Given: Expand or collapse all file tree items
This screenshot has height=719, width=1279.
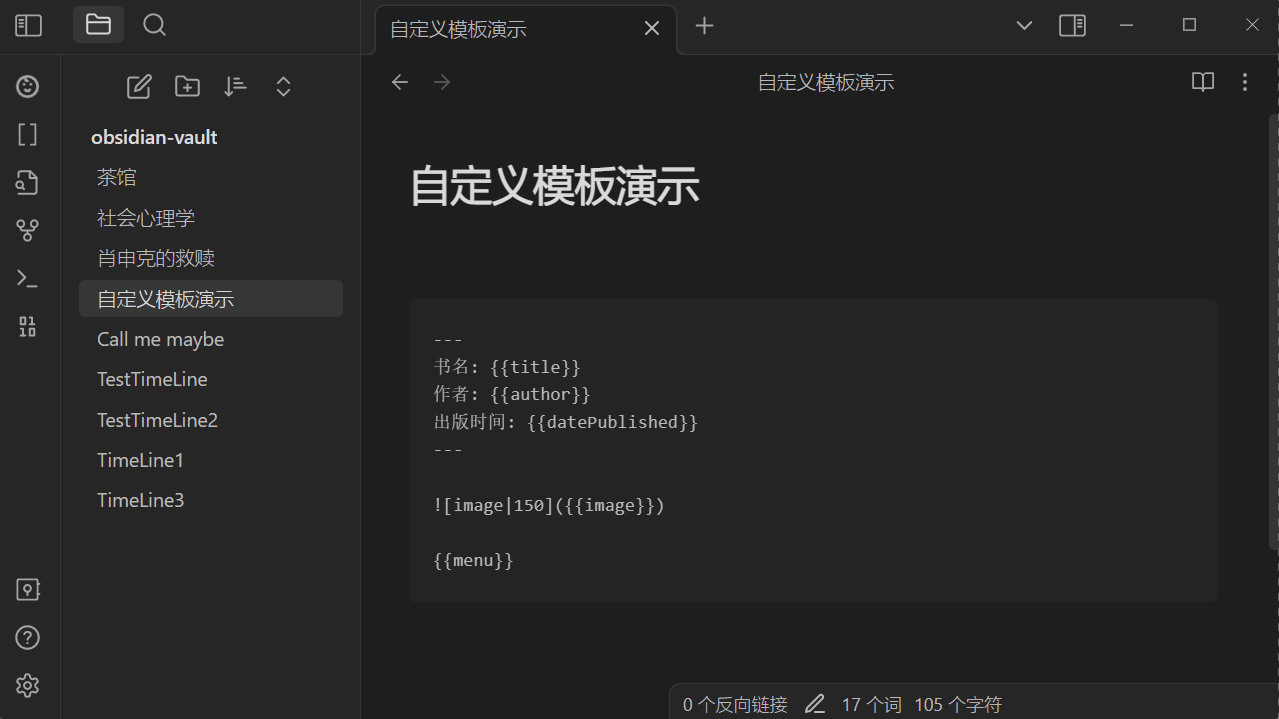Looking at the screenshot, I should (x=283, y=87).
